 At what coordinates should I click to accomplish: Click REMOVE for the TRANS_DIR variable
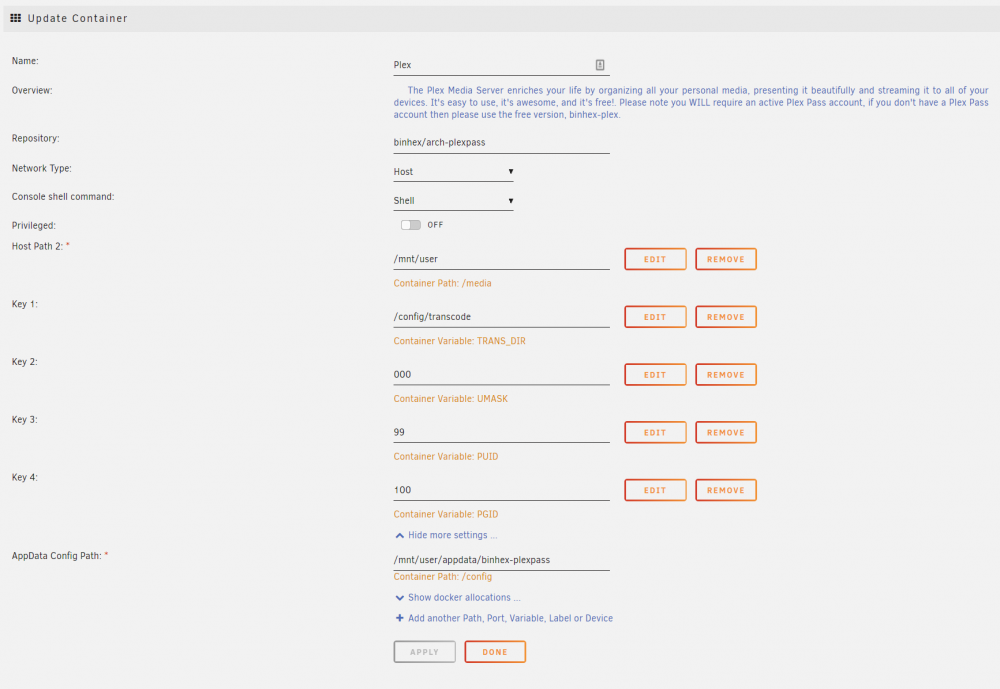[726, 317]
